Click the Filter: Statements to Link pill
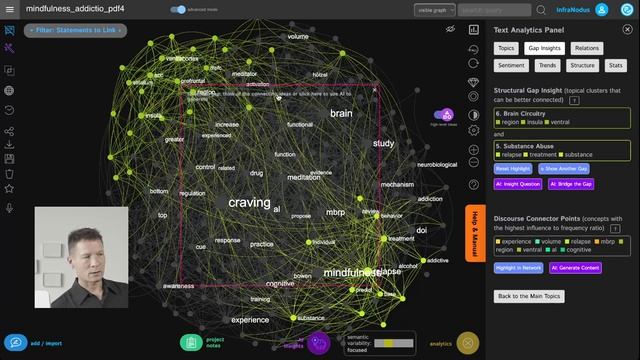Screen dimensions: 640x360 coord(76,30)
